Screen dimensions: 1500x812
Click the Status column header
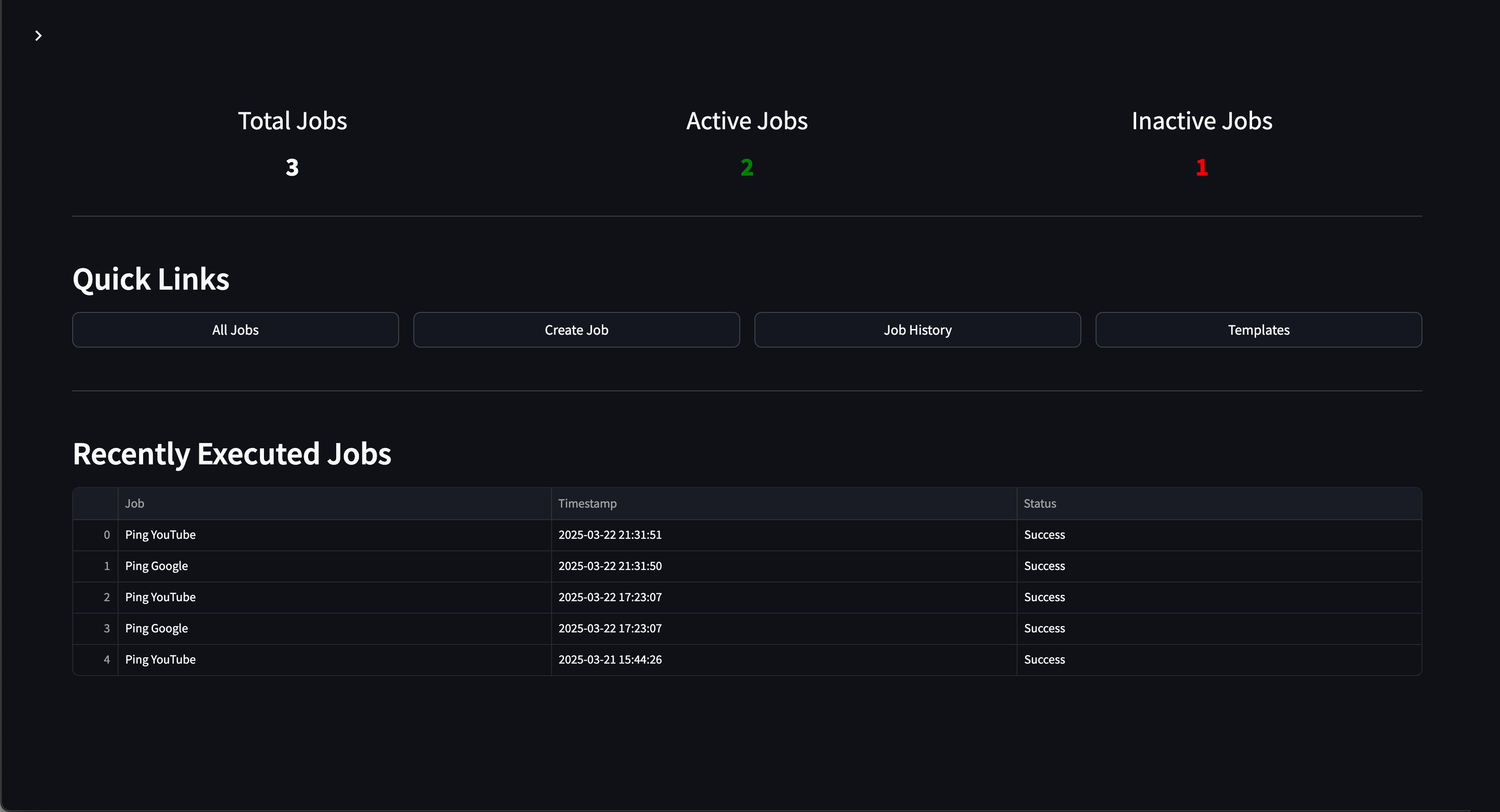1039,504
